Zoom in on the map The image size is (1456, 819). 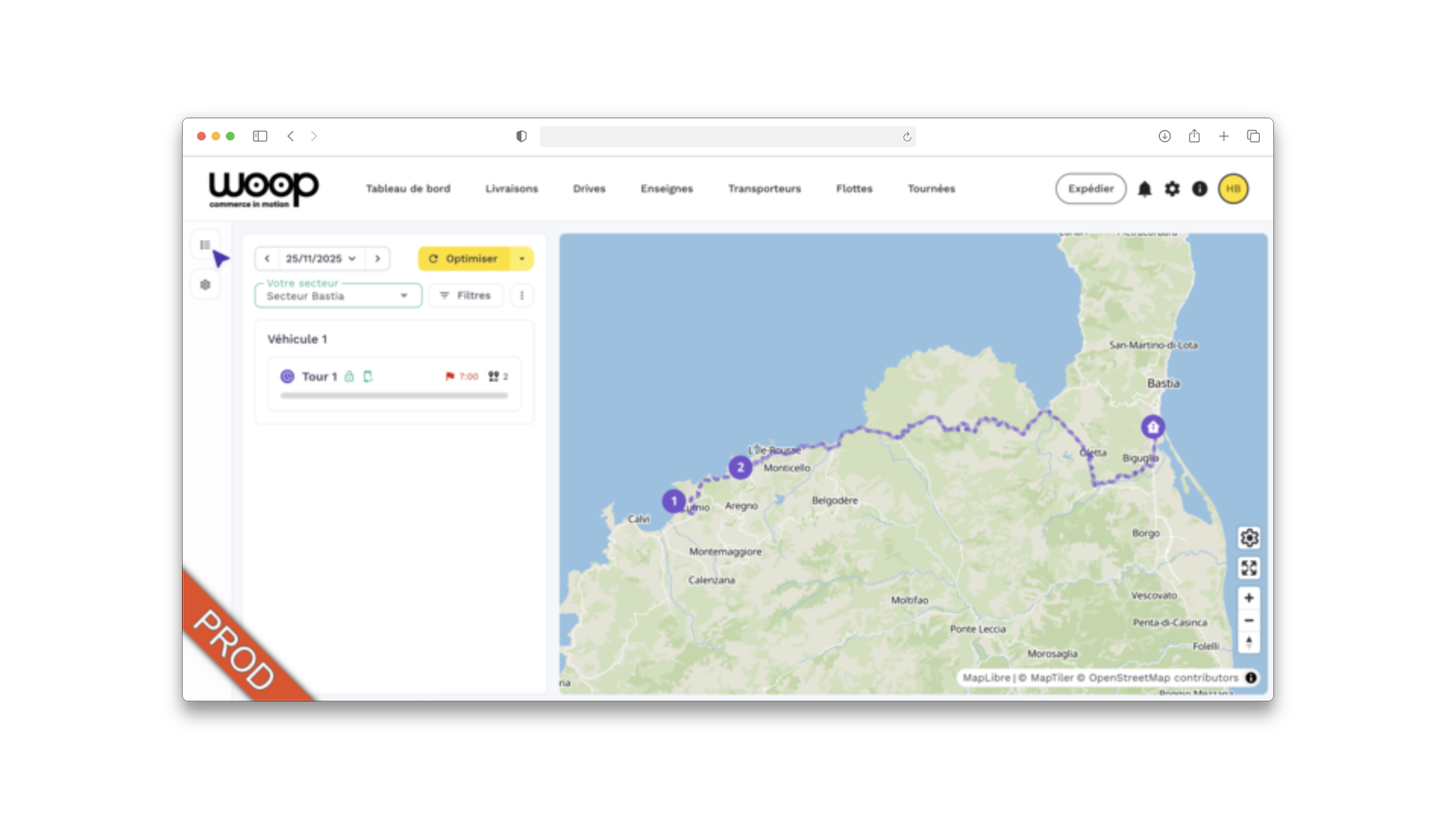pyautogui.click(x=1249, y=598)
